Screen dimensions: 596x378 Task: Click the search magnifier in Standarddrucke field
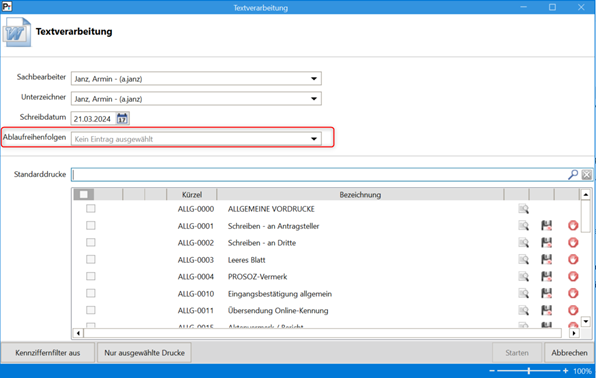(x=573, y=175)
